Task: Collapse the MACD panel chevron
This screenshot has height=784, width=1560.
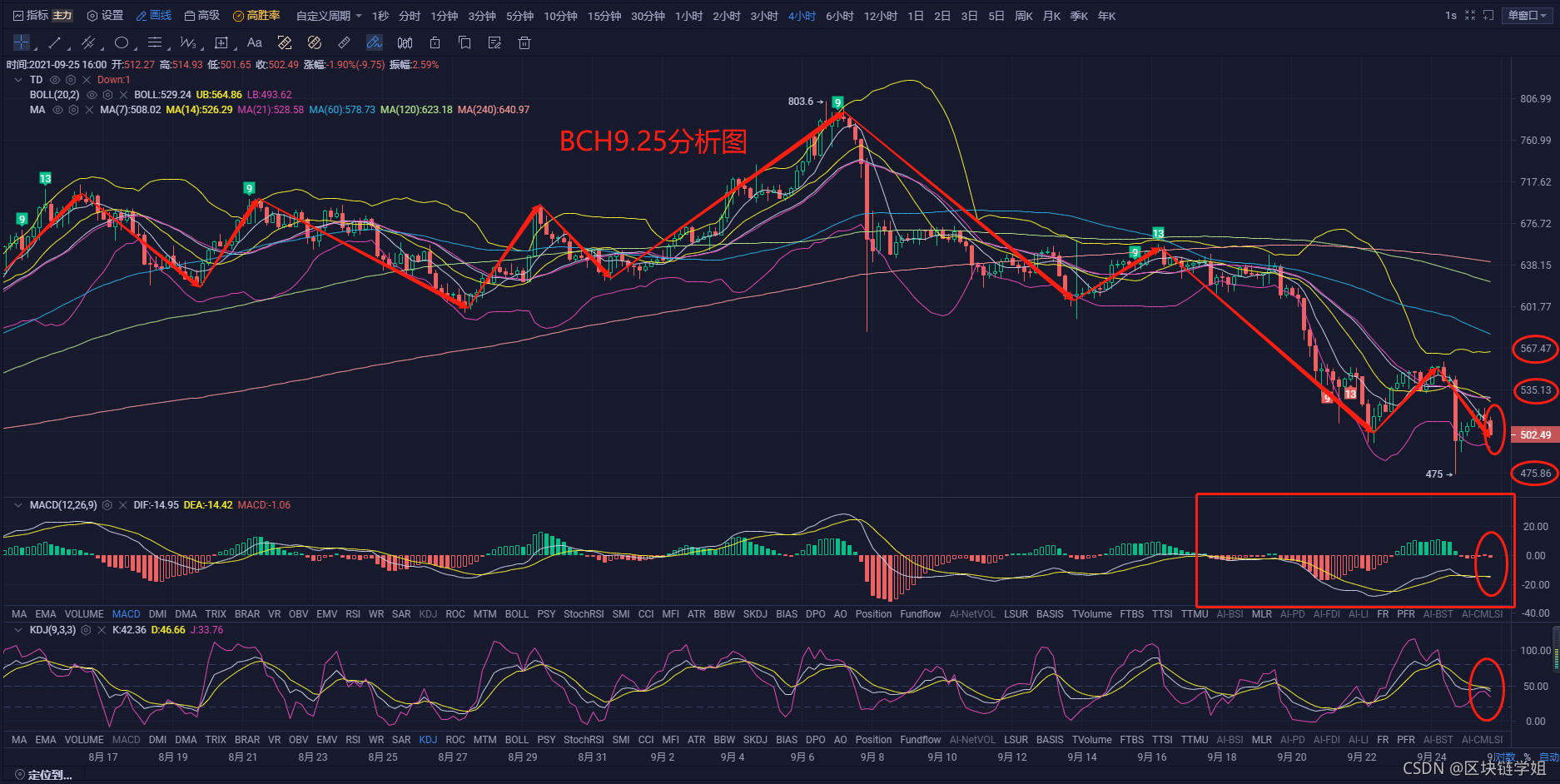Action: [x=18, y=505]
